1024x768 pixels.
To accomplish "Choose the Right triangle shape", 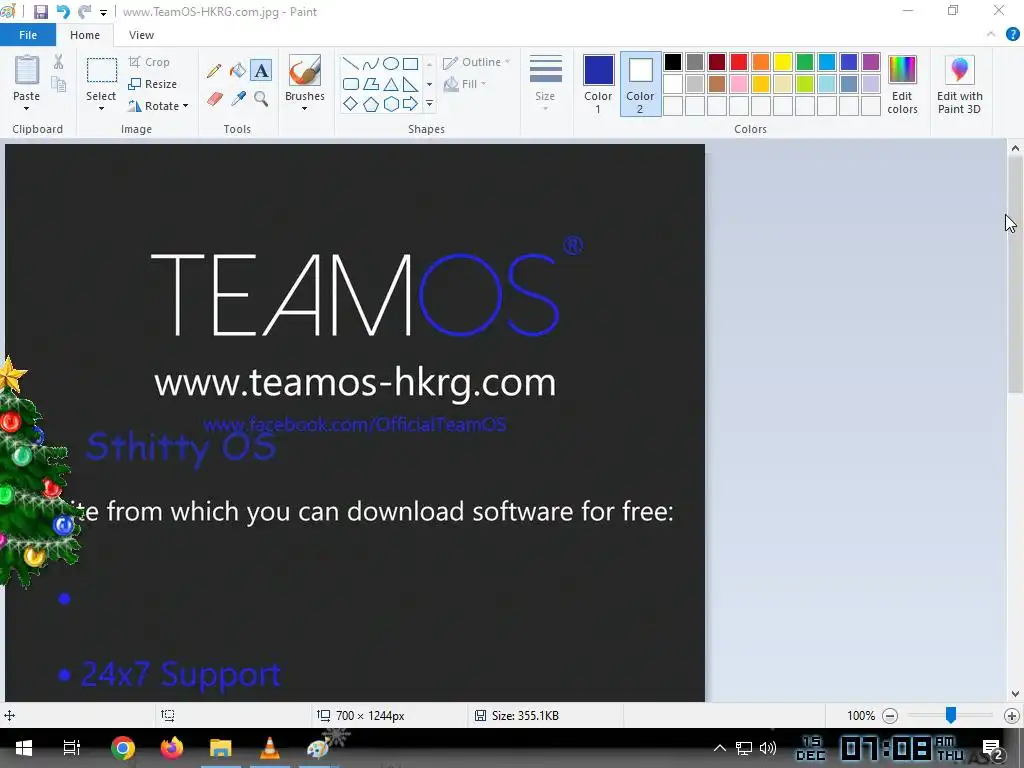I will click(410, 84).
